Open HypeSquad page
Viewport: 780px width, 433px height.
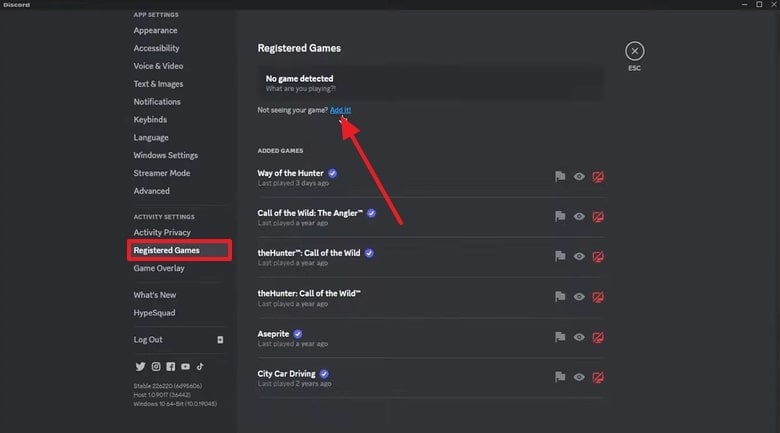pos(154,313)
